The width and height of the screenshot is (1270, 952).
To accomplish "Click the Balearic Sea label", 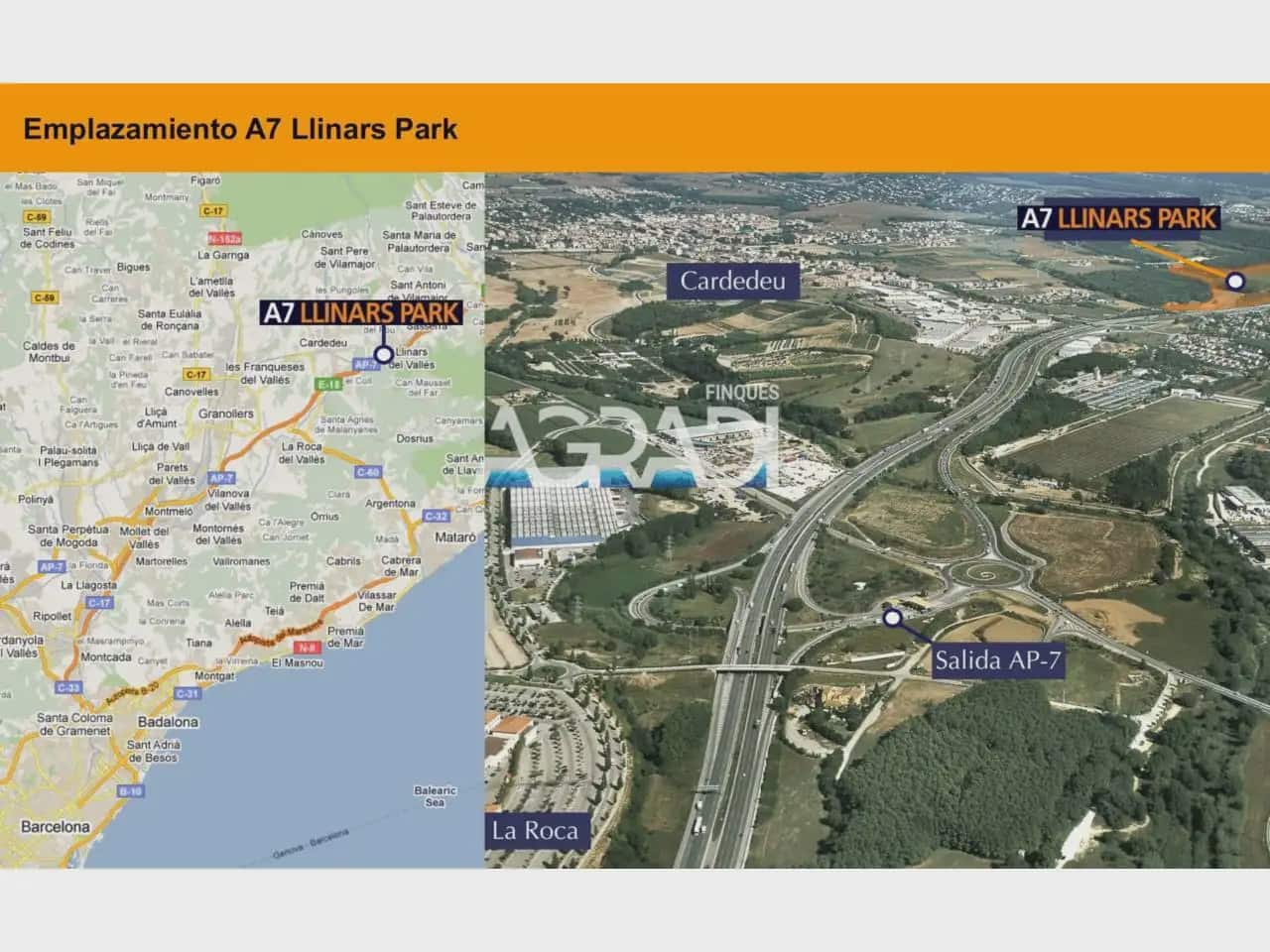I will (x=435, y=796).
